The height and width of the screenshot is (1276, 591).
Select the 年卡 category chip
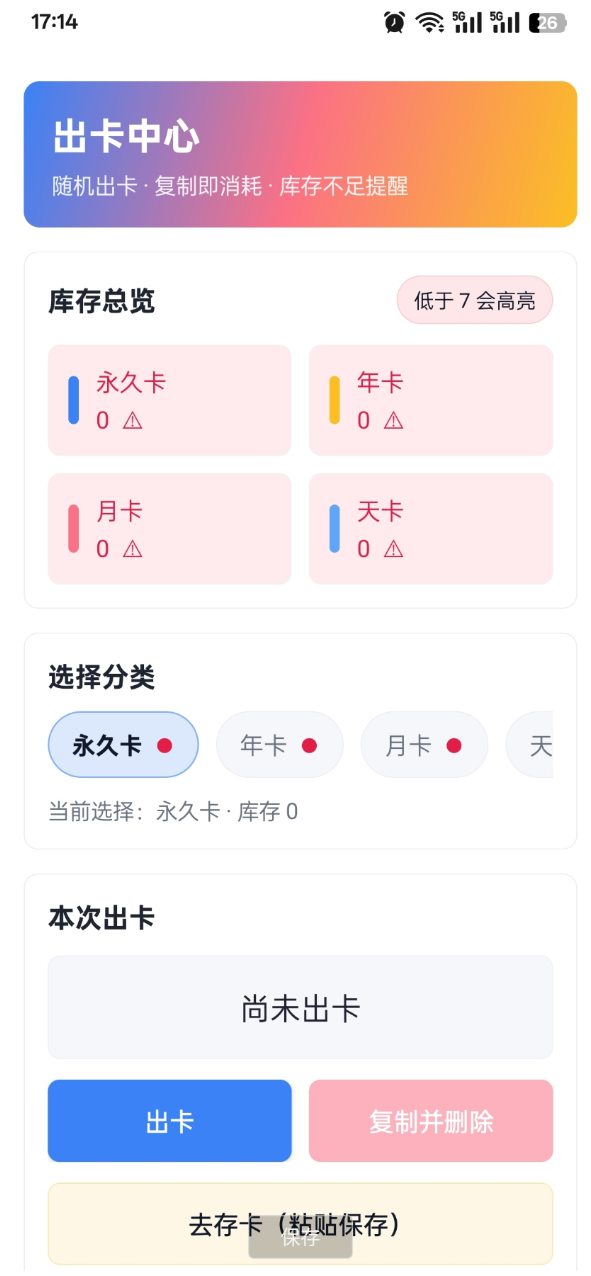click(280, 744)
